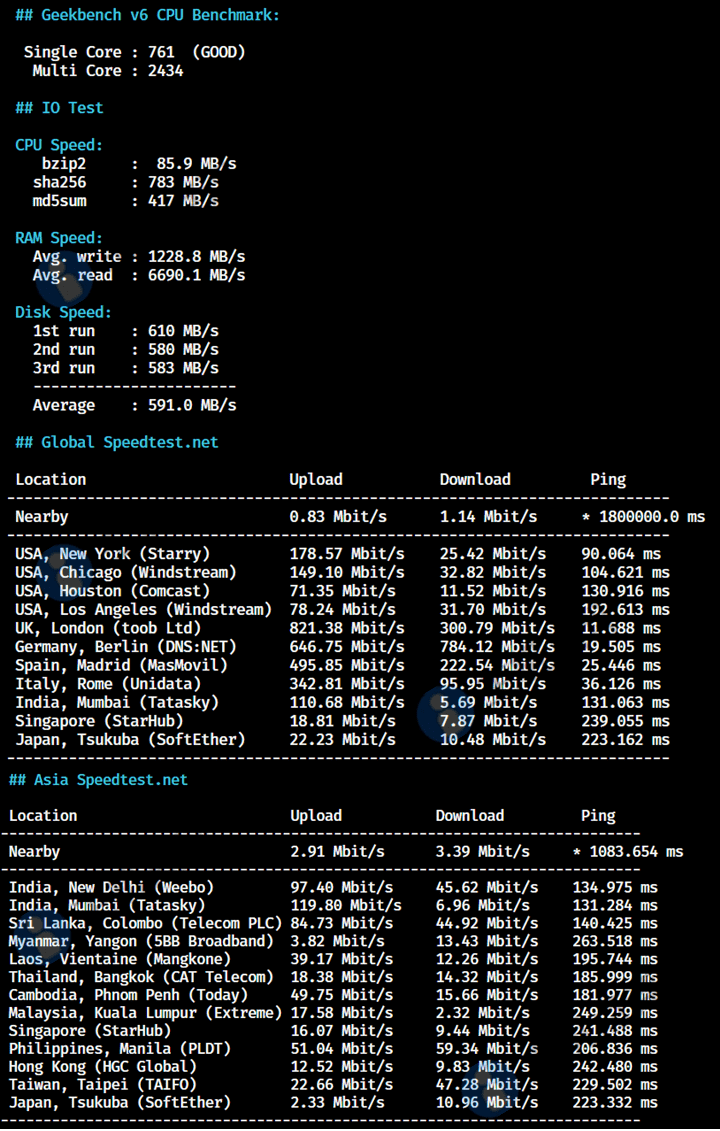Click the Single Core score 761
720x1131 pixels.
point(161,52)
